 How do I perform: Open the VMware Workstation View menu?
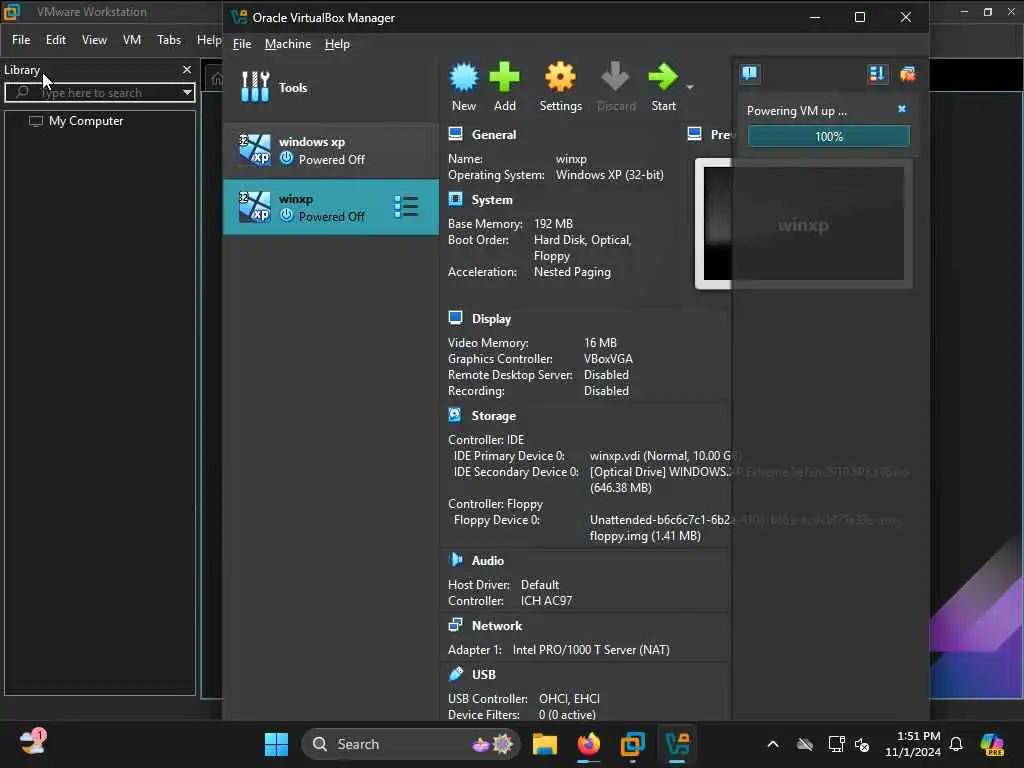tap(94, 40)
